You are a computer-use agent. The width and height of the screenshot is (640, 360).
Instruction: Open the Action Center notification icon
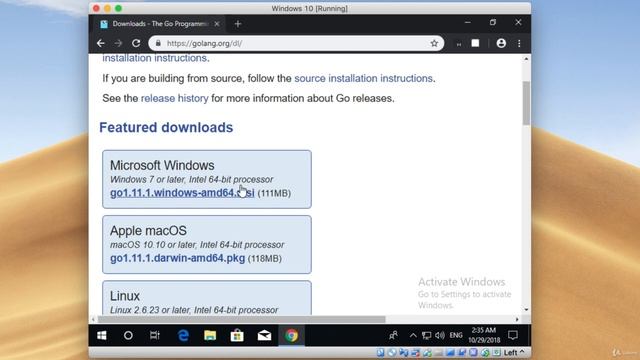click(513, 336)
